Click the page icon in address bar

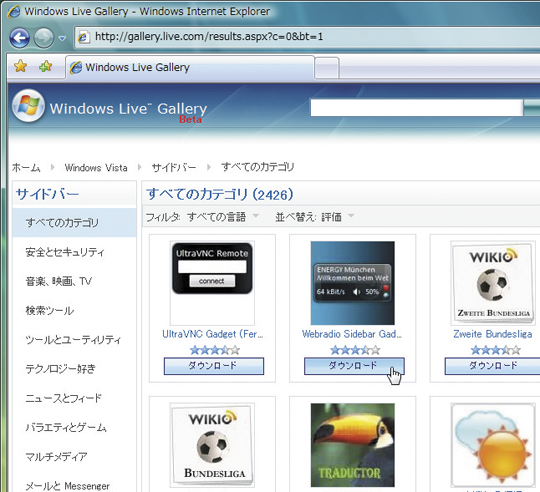84,37
